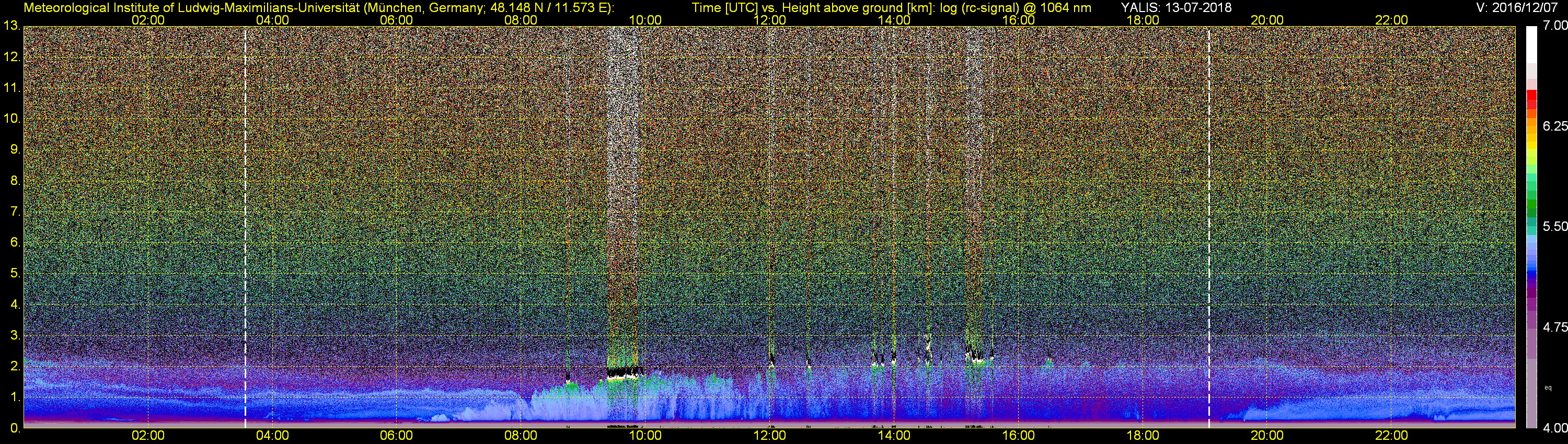This screenshot has height=444, width=1568.
Task: Click the 22:00 label on the top time axis
Action: click(1391, 20)
